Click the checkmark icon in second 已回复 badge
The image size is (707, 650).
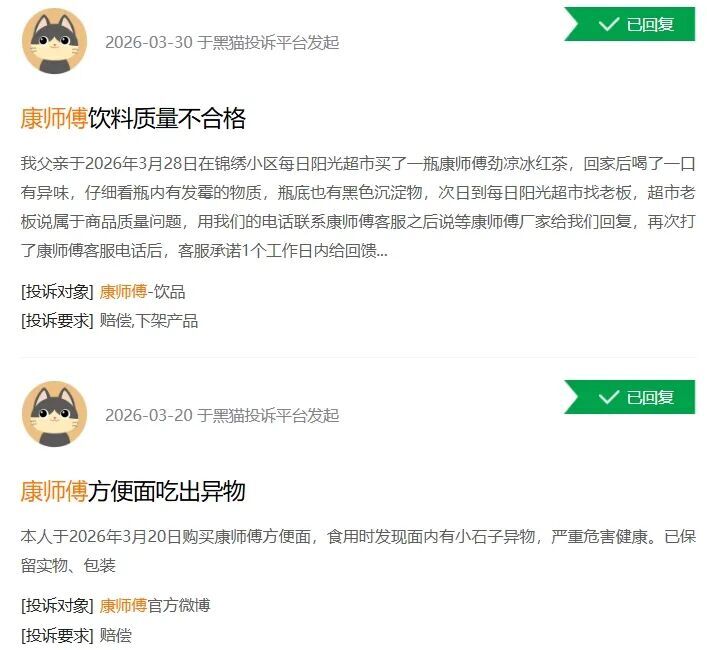609,397
